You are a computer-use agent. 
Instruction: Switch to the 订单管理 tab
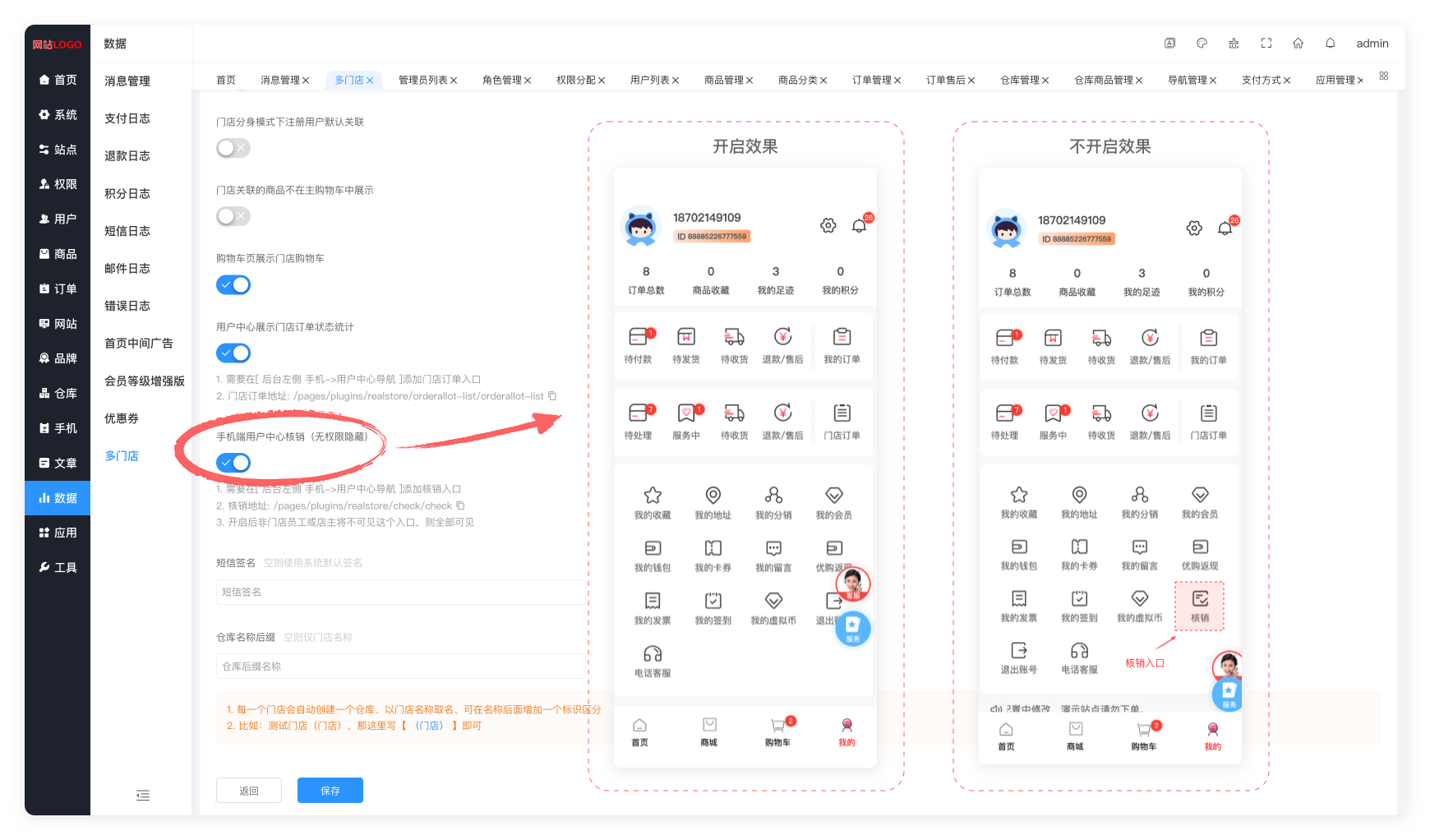tap(871, 80)
